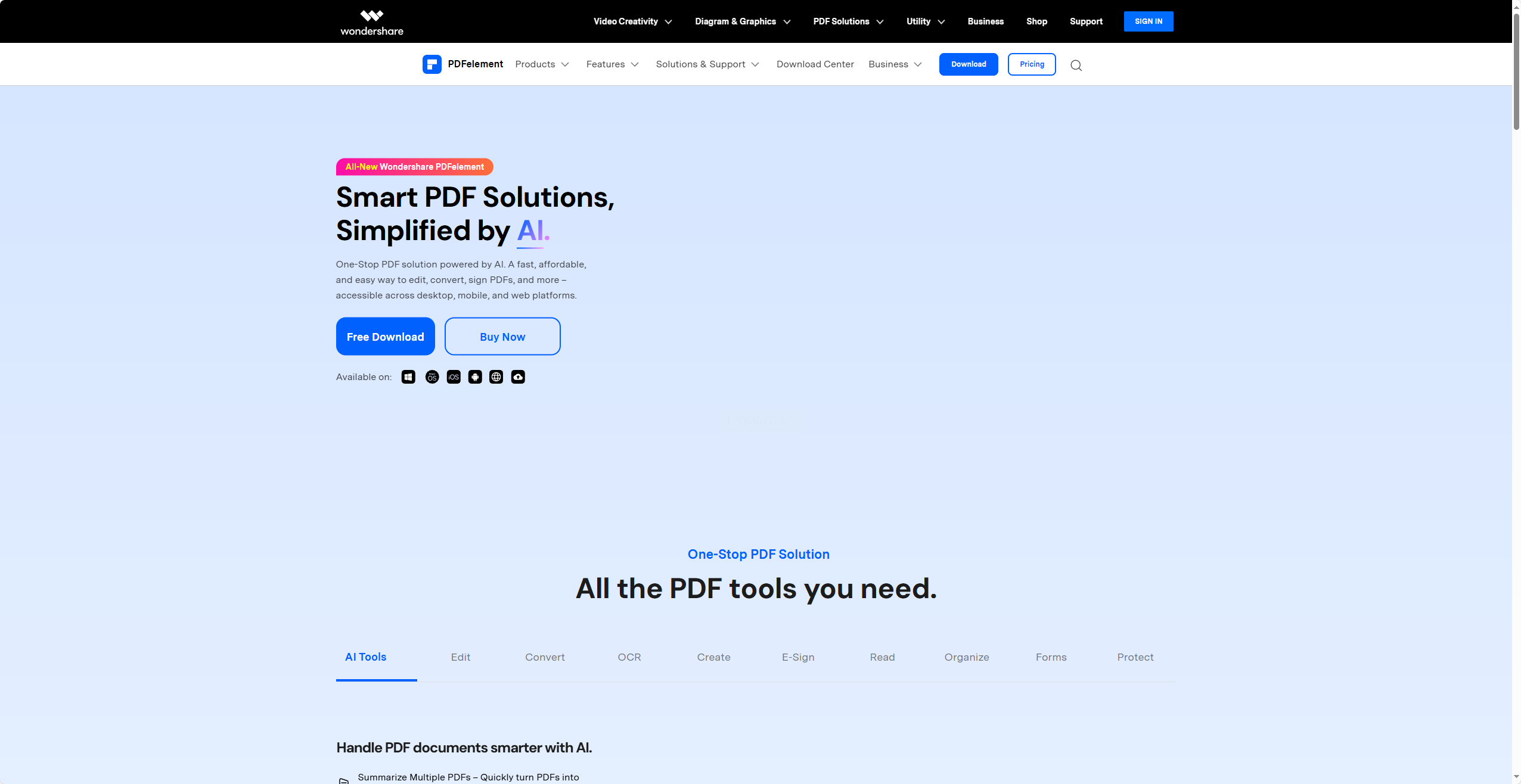This screenshot has width=1521, height=784.
Task: Expand the Features dropdown menu
Action: pyautogui.click(x=612, y=64)
